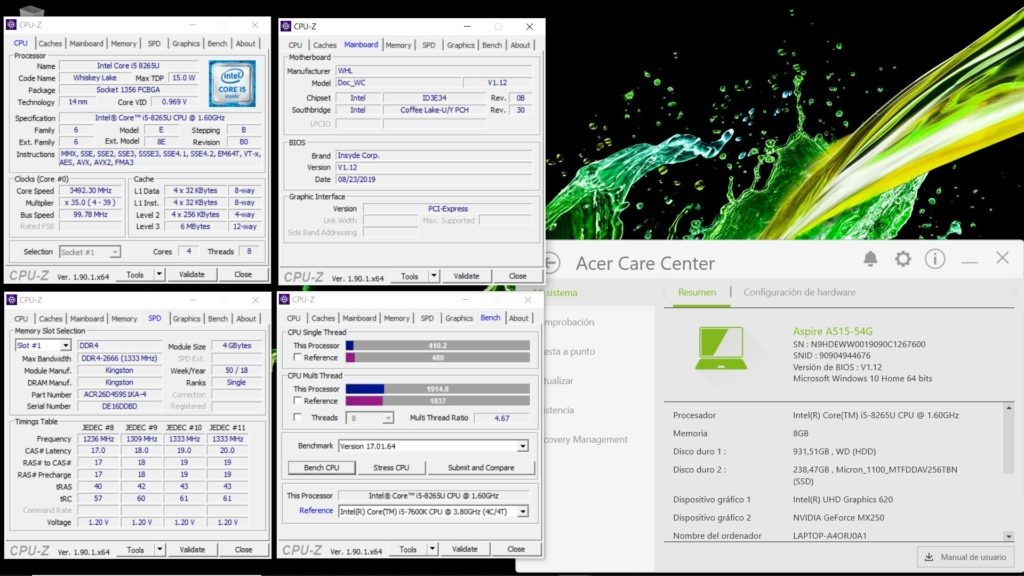
Task: Click multi thread Reference score bar
Action: point(438,400)
